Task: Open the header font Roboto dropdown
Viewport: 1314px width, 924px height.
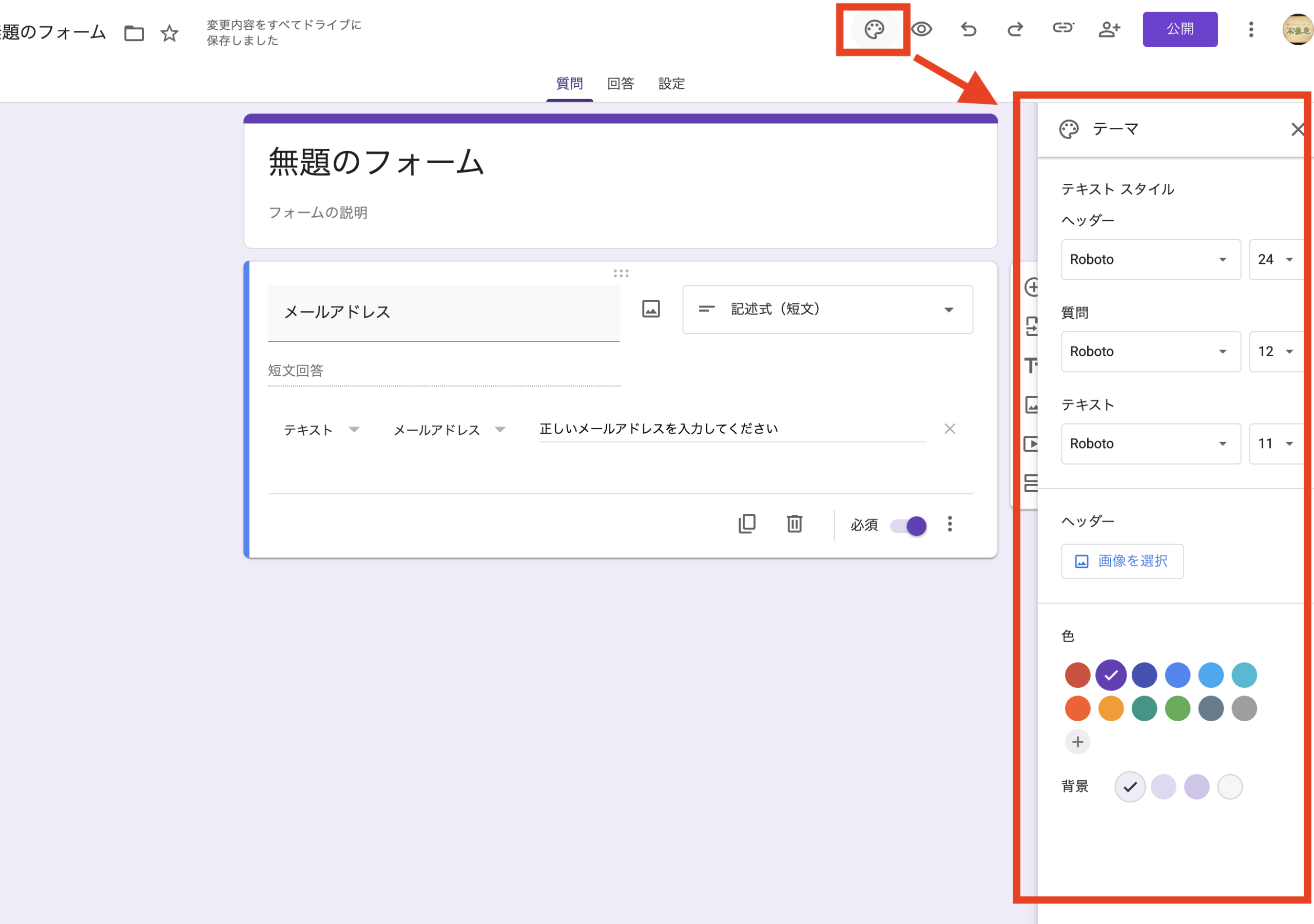Action: click(x=1150, y=260)
